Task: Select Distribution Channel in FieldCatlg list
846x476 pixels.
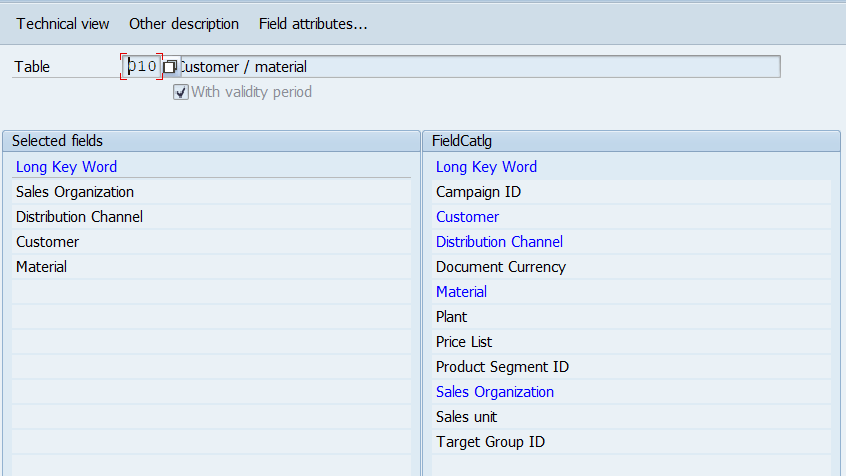Action: (631, 242)
